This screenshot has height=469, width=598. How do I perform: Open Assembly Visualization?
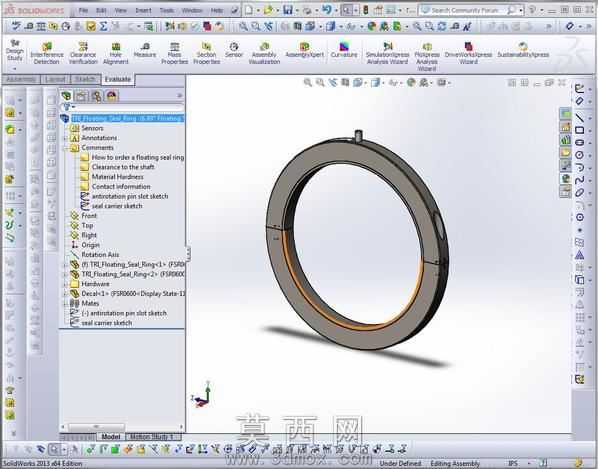click(264, 53)
